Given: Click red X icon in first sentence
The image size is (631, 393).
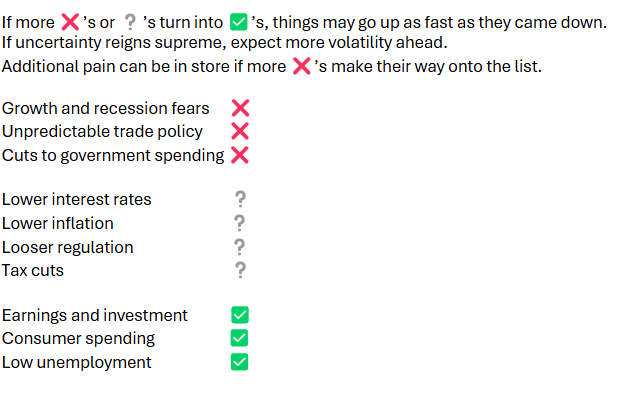Looking at the screenshot, I should pyautogui.click(x=70, y=22).
